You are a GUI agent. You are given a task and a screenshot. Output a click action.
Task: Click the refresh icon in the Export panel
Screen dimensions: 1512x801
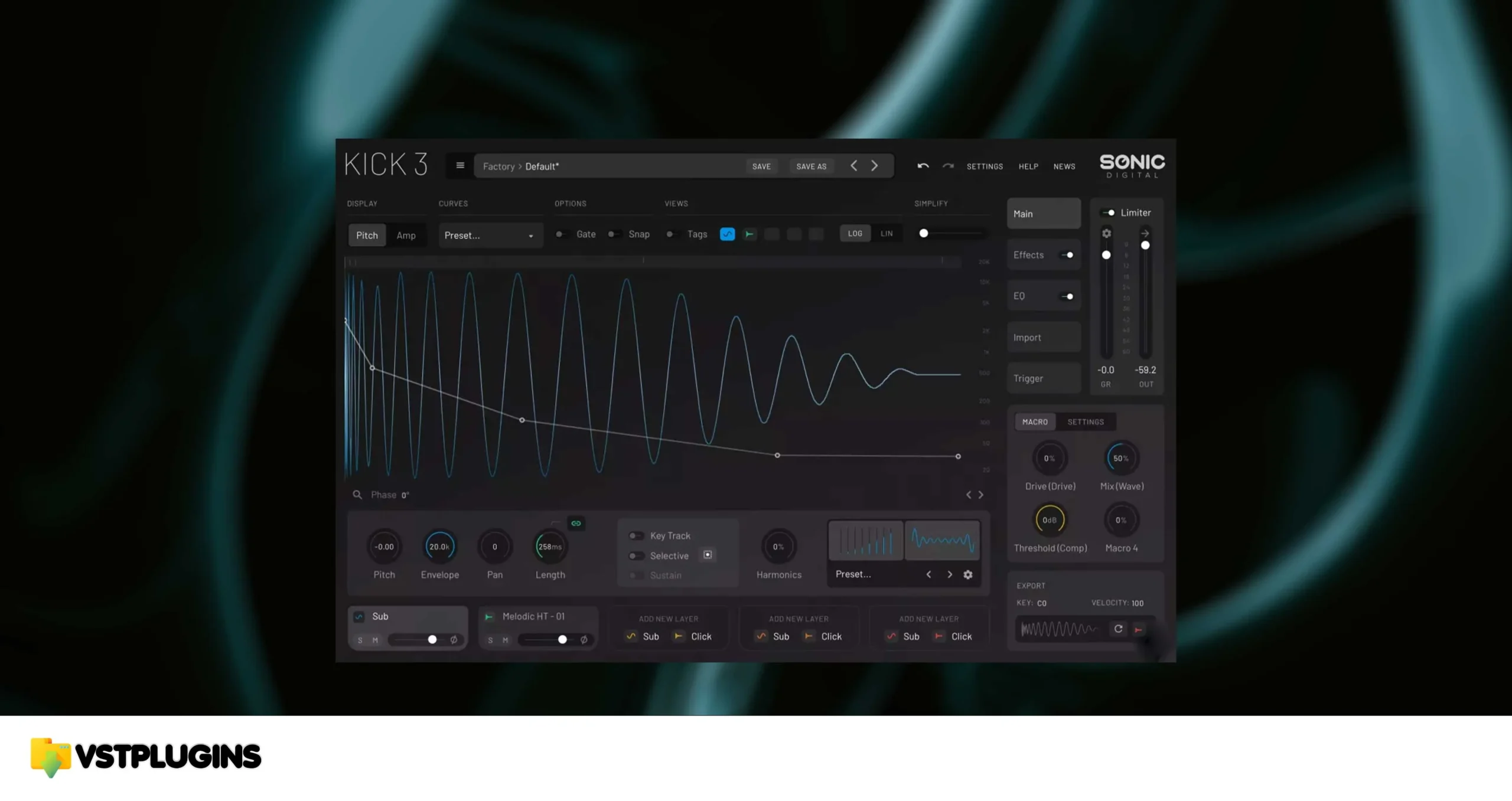coord(1118,629)
